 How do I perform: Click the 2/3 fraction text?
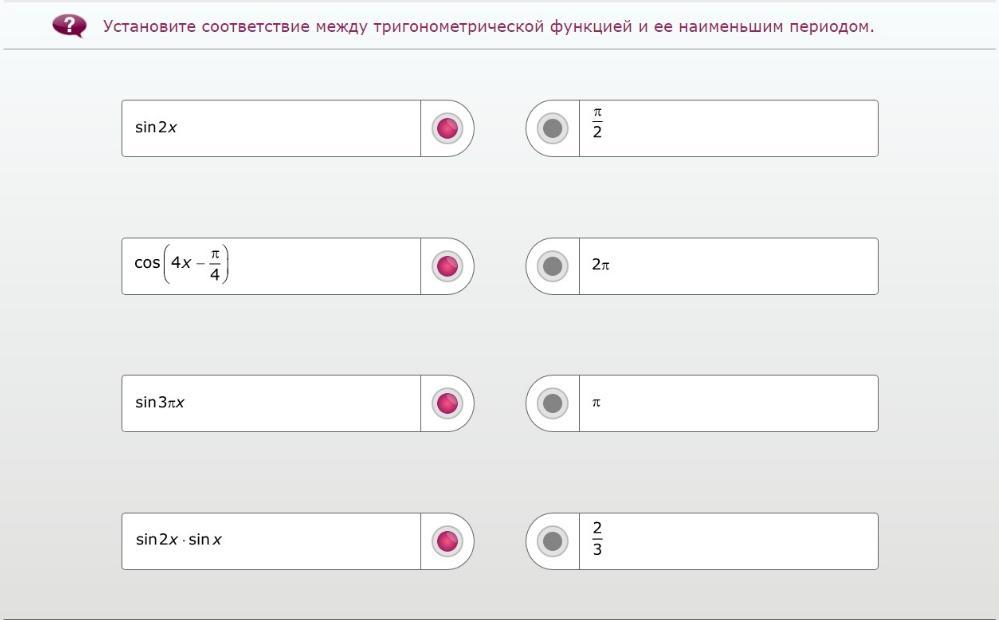[597, 539]
